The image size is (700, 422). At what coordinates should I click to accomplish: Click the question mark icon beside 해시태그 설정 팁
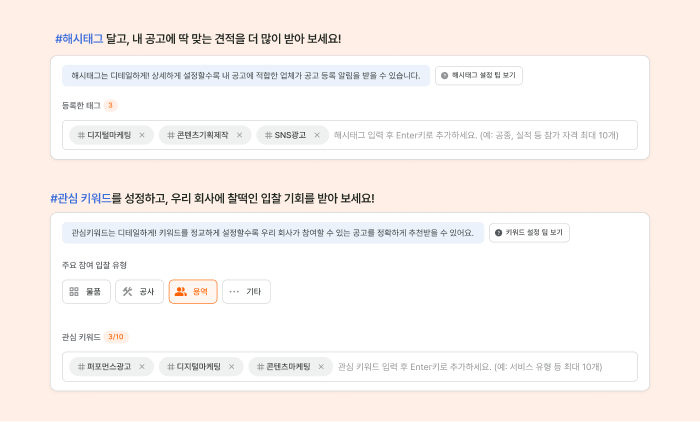(444, 75)
